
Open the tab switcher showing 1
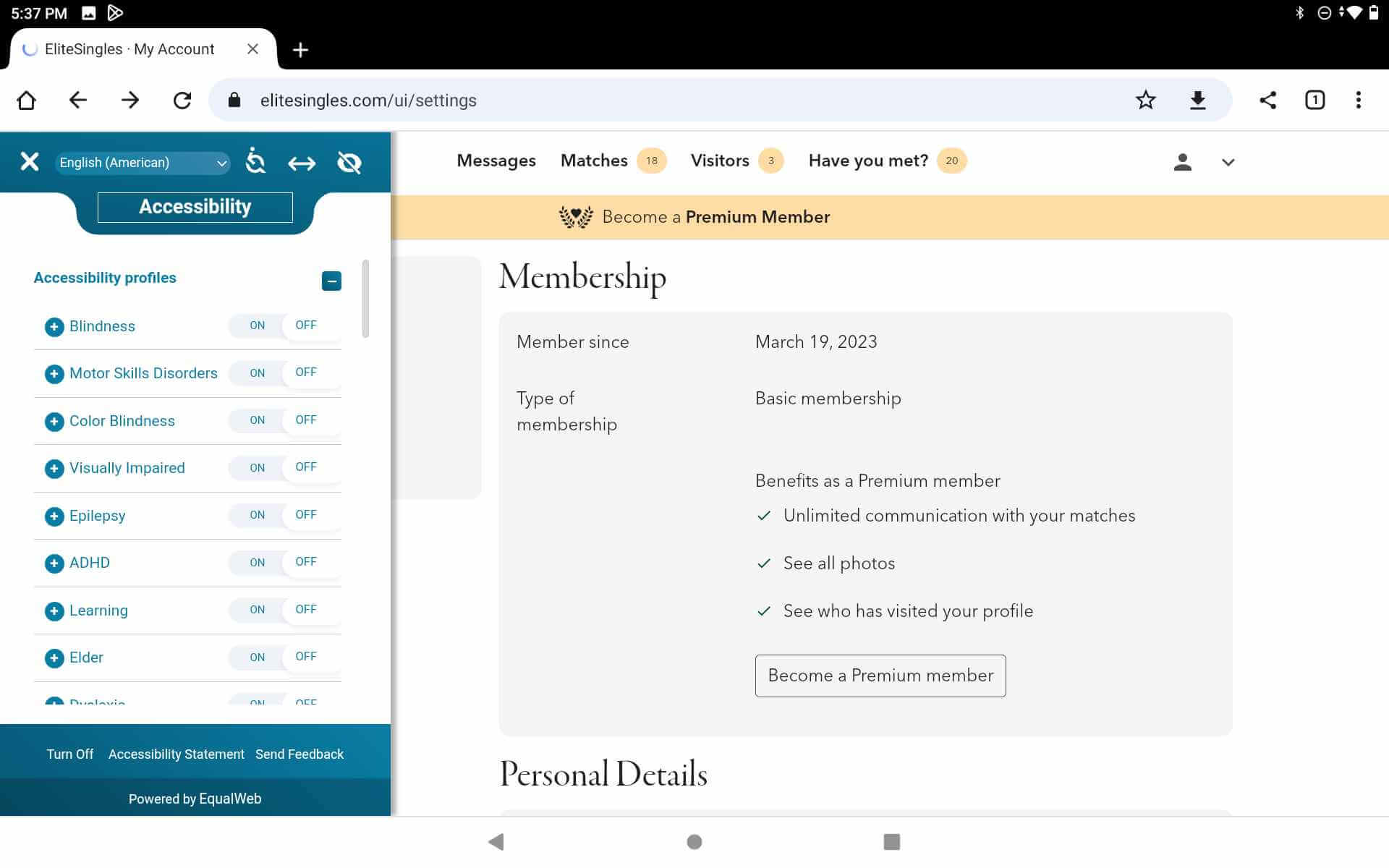(x=1315, y=100)
